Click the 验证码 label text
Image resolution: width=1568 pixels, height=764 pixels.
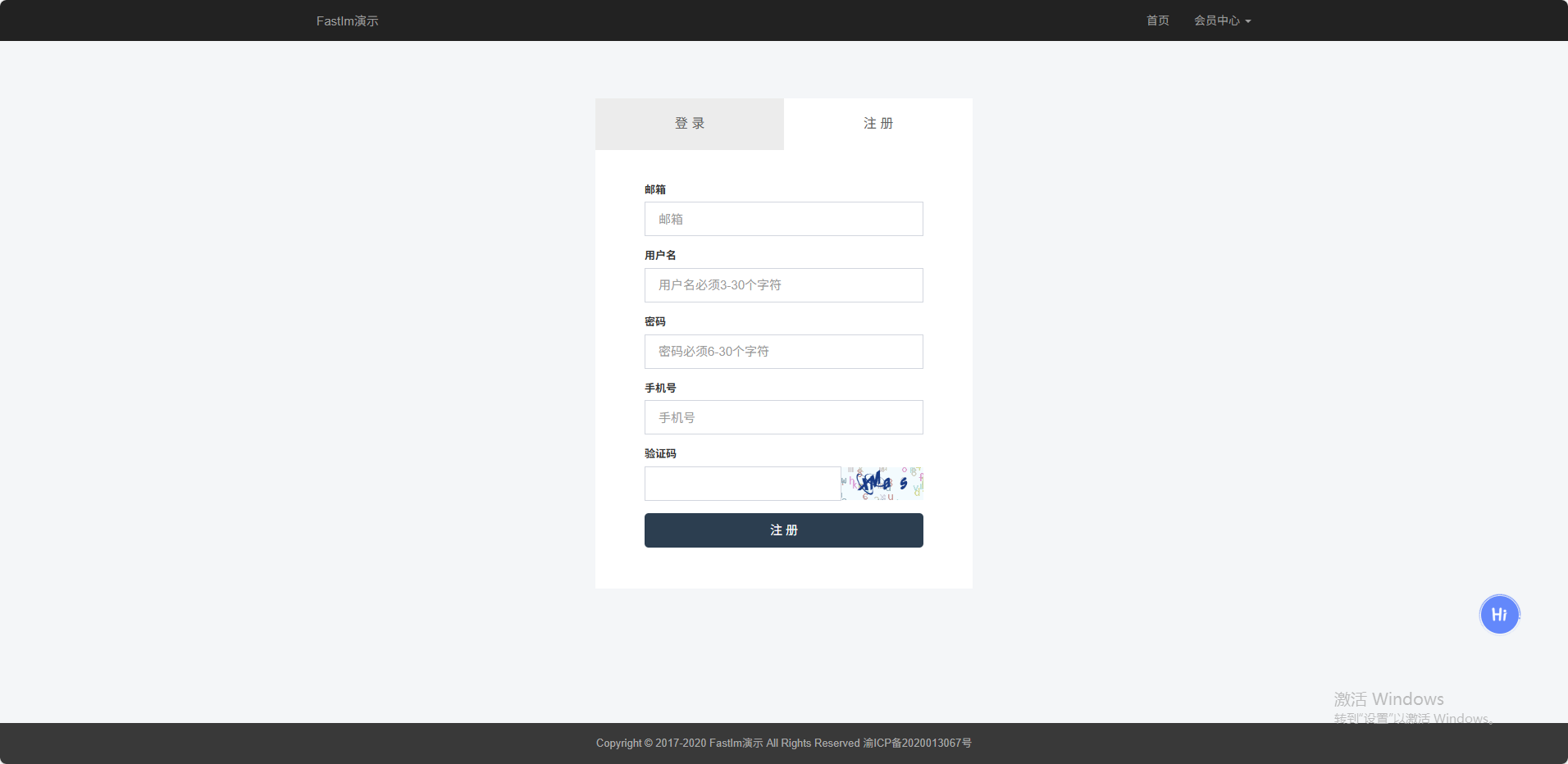660,453
